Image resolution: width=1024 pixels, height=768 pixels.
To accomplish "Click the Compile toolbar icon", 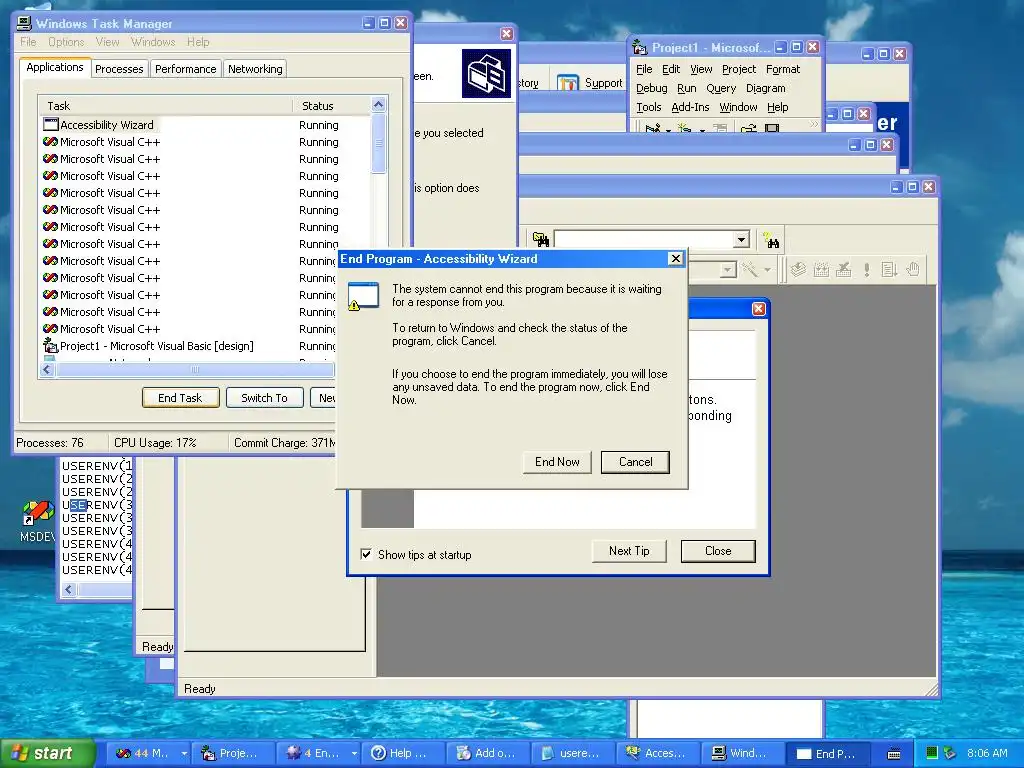I will click(x=798, y=269).
